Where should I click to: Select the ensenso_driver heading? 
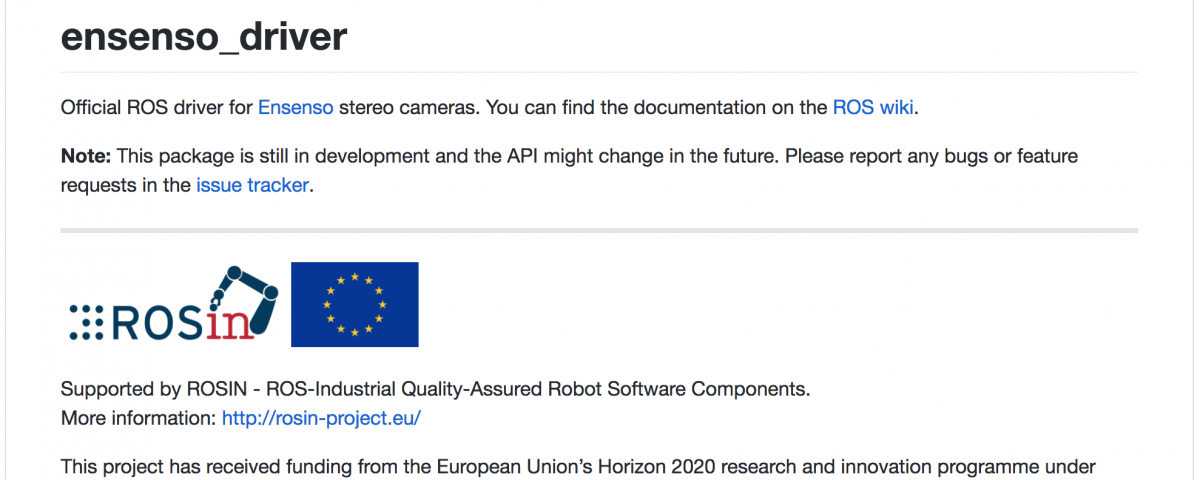pyautogui.click(x=204, y=36)
